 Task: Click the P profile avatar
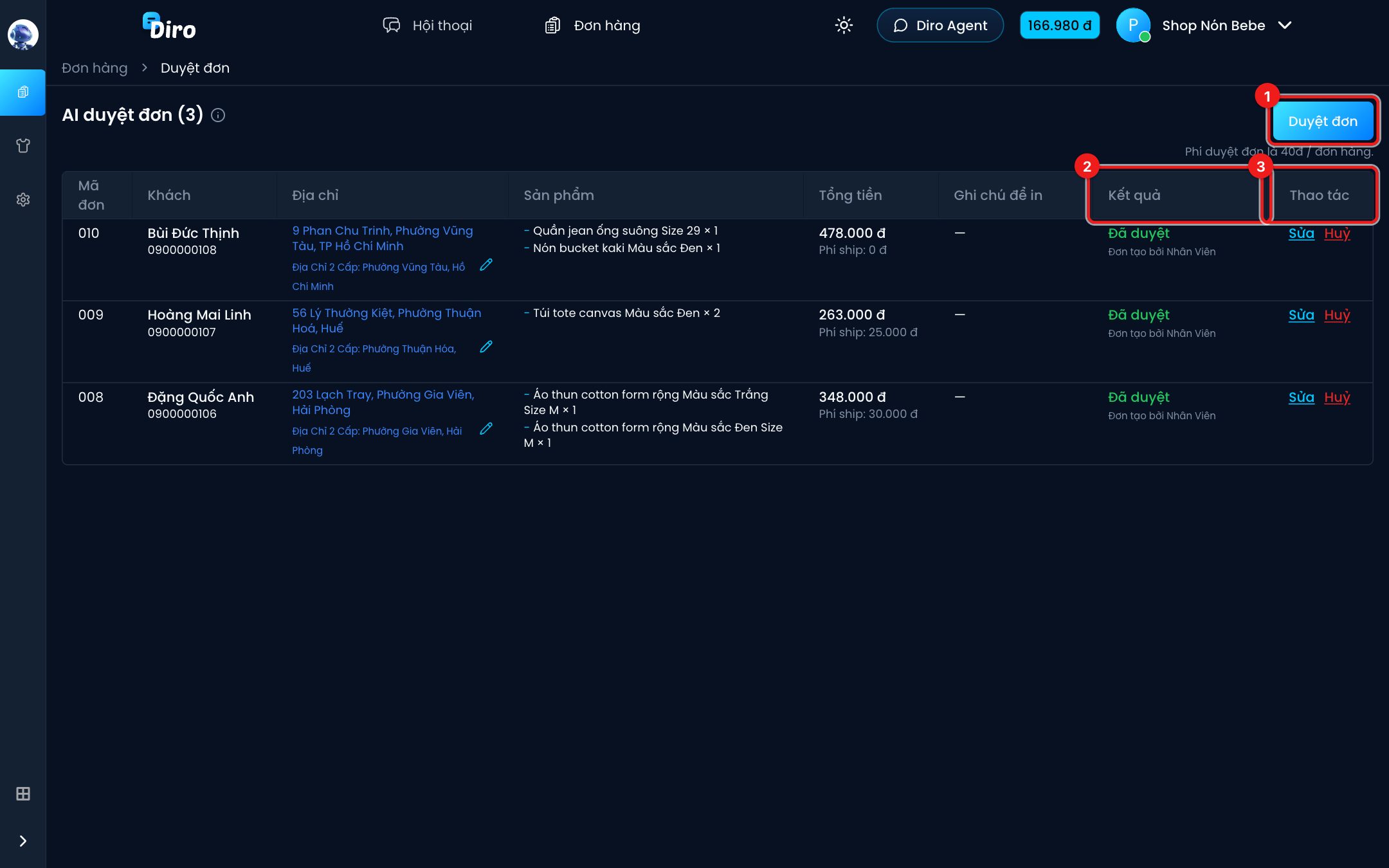[x=1133, y=25]
